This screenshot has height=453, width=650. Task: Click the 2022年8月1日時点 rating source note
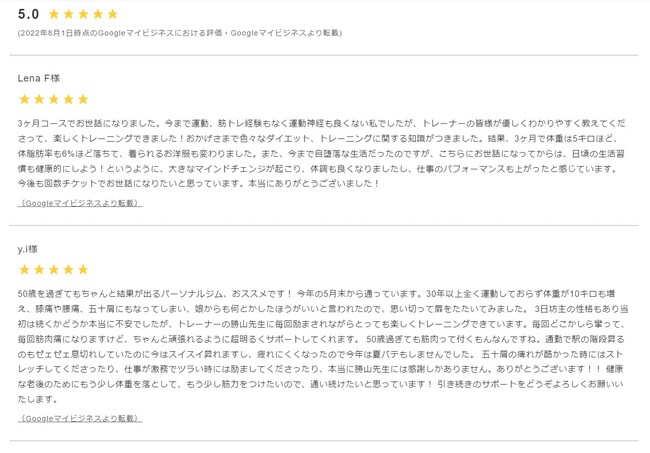(x=180, y=33)
